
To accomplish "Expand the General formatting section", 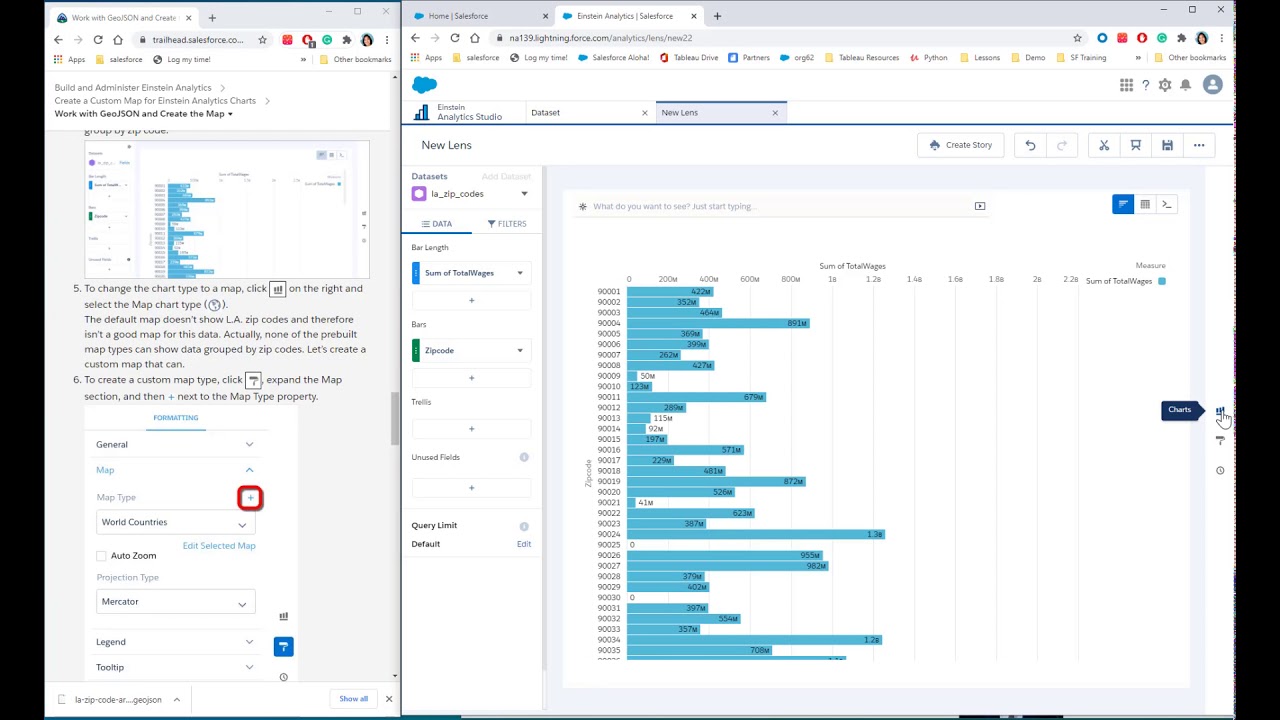I will (176, 445).
